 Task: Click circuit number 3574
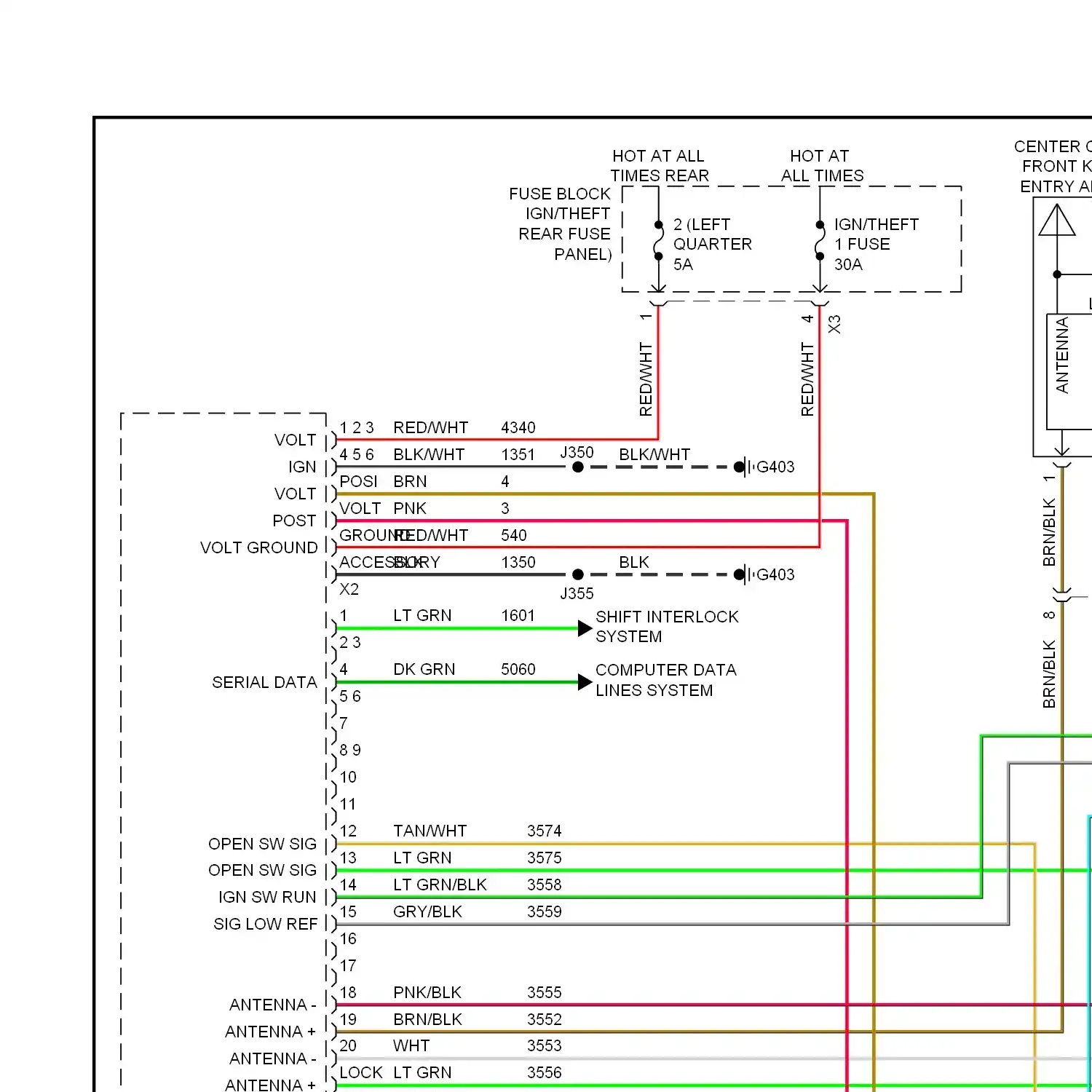point(544,831)
